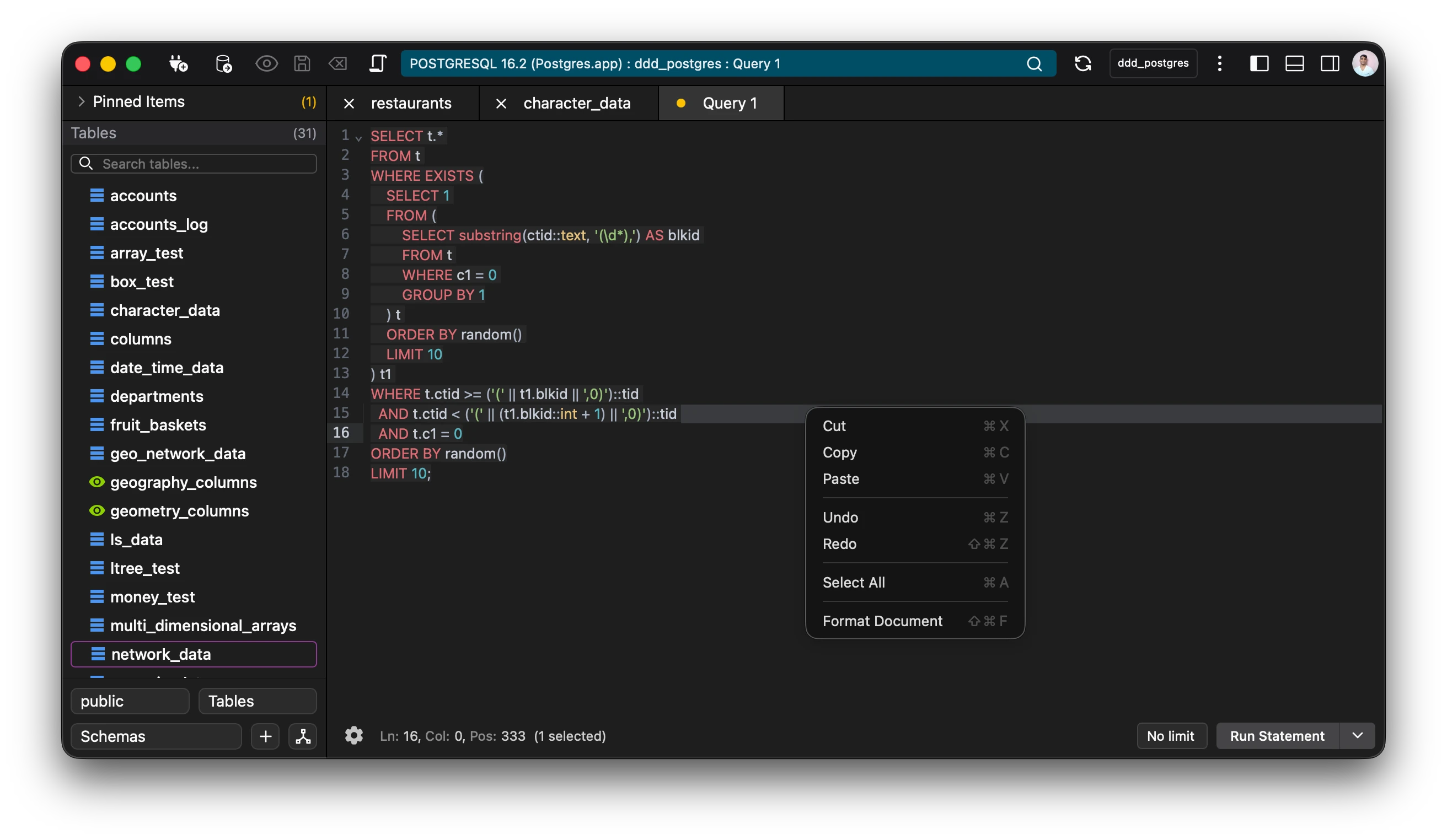Toggle the left sidebar panel layout icon

click(1260, 63)
